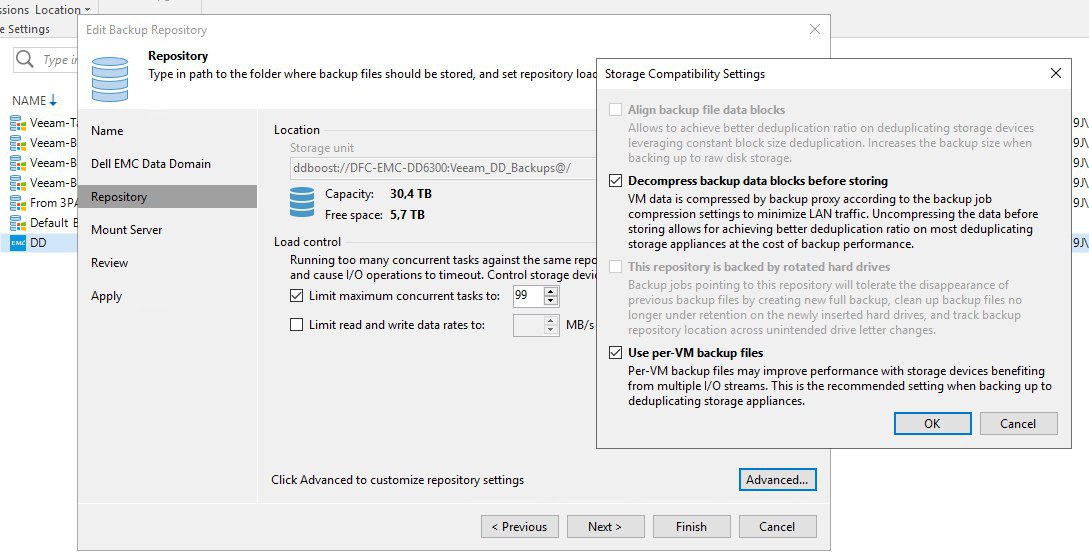Close the Edit Backup Repository window

(815, 29)
